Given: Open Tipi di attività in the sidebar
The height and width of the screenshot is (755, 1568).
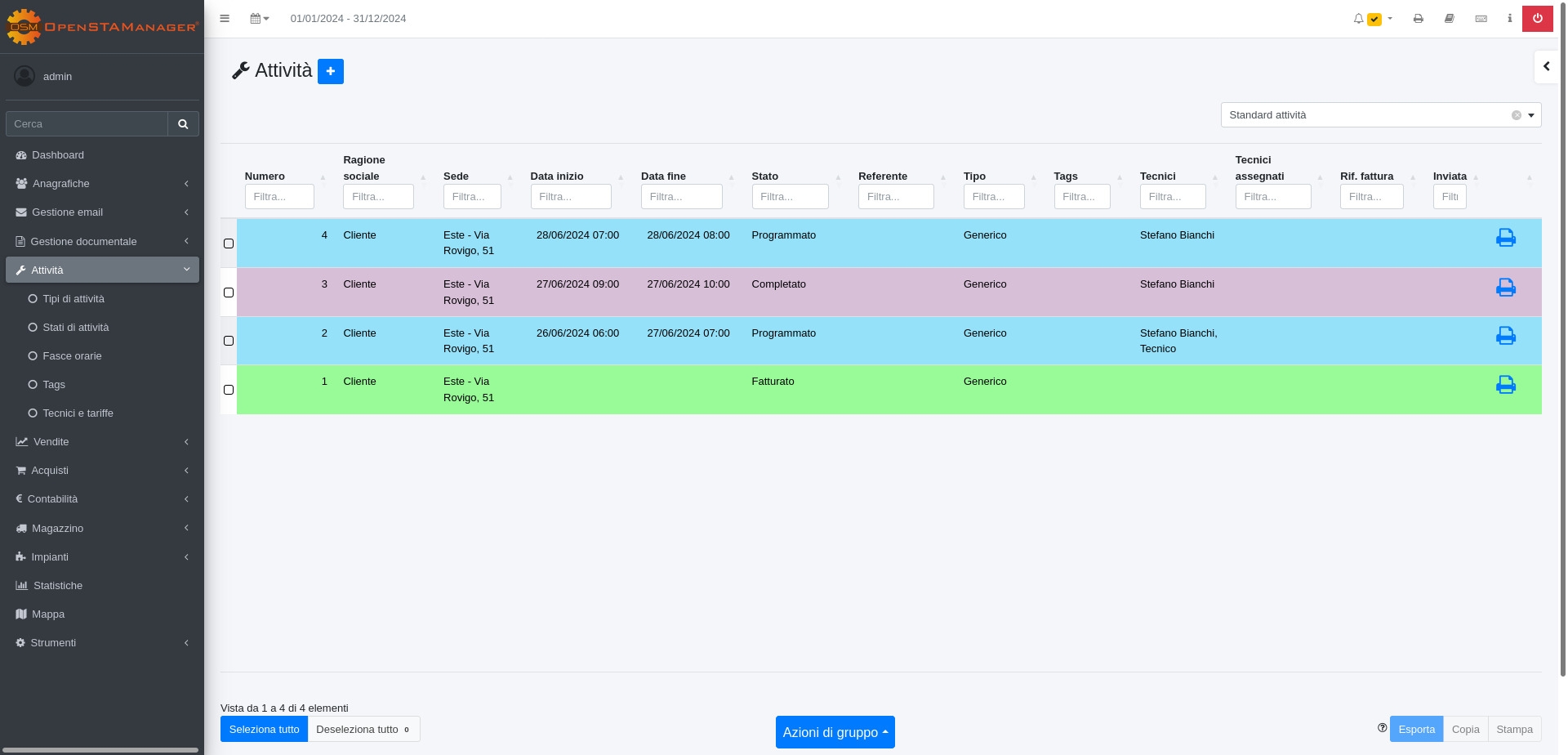Looking at the screenshot, I should 73,299.
